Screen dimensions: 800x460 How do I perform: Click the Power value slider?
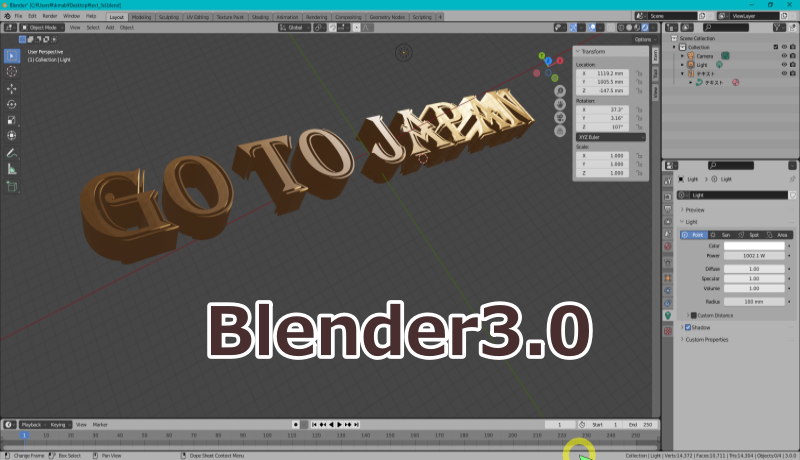click(x=754, y=256)
